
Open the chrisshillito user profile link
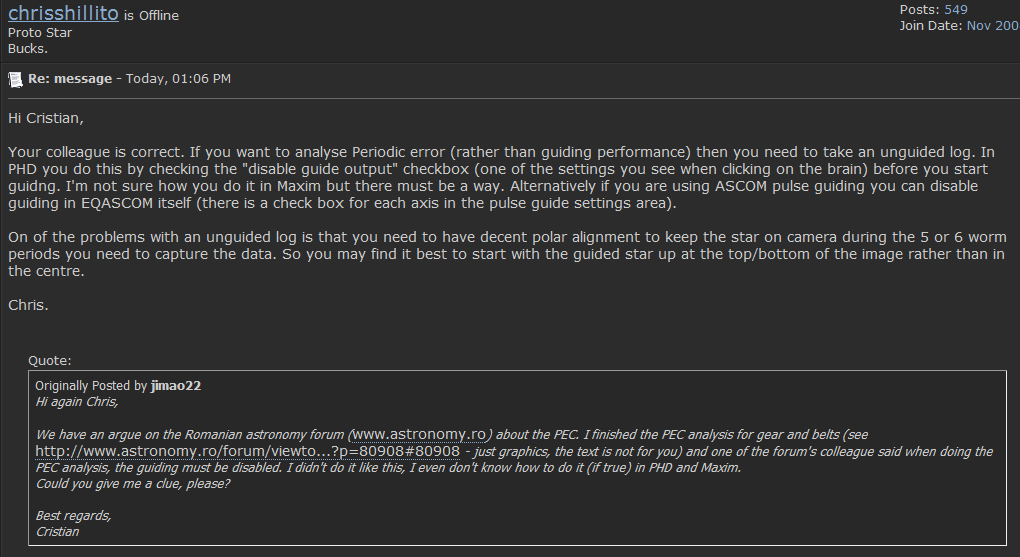coord(63,13)
